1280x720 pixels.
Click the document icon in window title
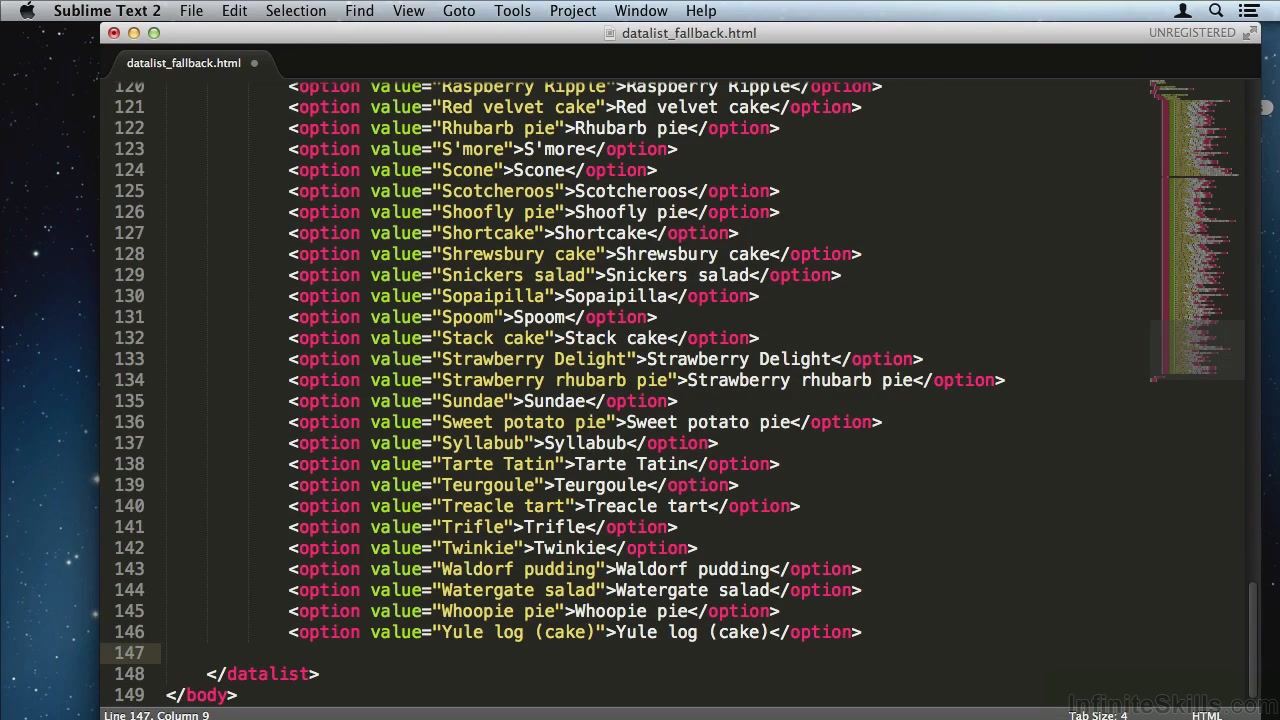tap(610, 33)
